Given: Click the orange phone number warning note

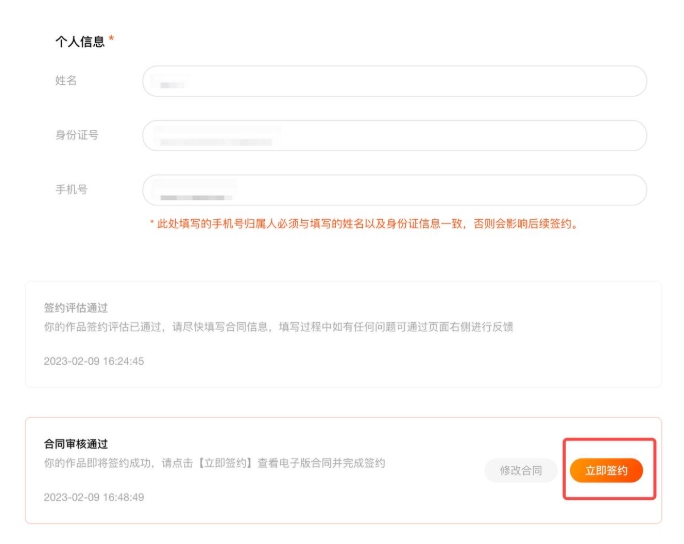Looking at the screenshot, I should 364,224.
